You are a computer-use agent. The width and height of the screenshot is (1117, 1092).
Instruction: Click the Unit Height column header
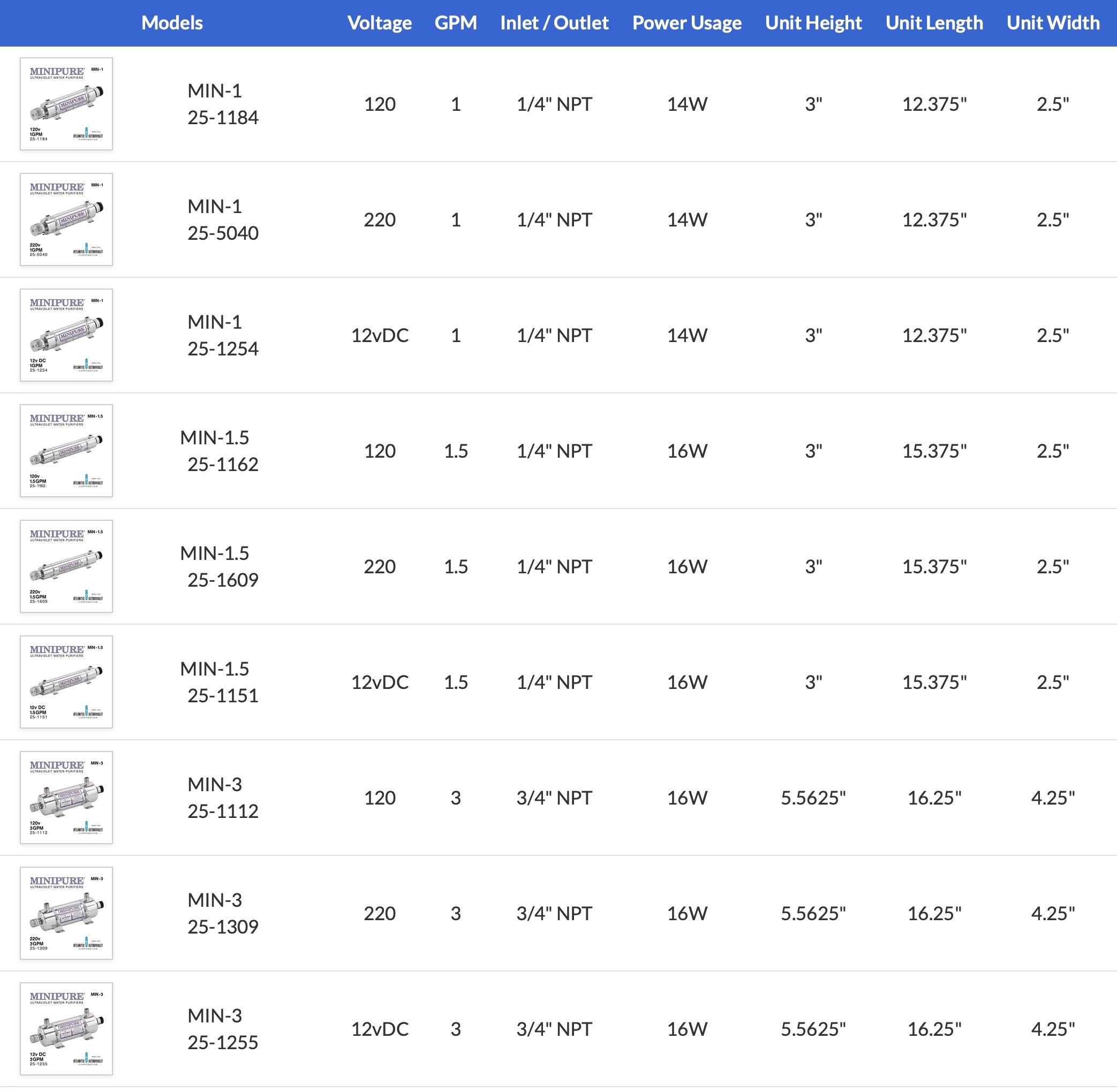[813, 23]
